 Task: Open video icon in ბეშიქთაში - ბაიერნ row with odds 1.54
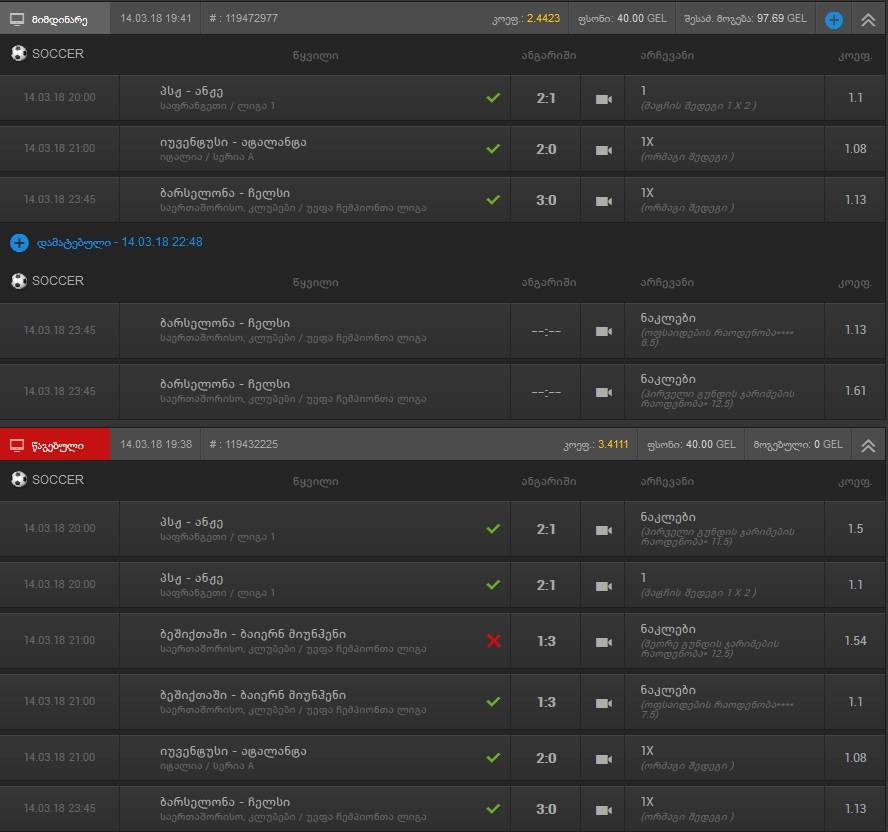click(x=604, y=642)
